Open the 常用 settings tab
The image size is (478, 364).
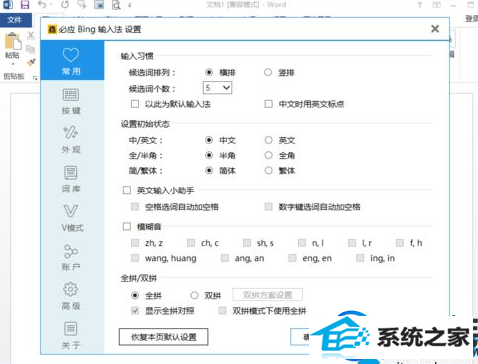tap(71, 61)
